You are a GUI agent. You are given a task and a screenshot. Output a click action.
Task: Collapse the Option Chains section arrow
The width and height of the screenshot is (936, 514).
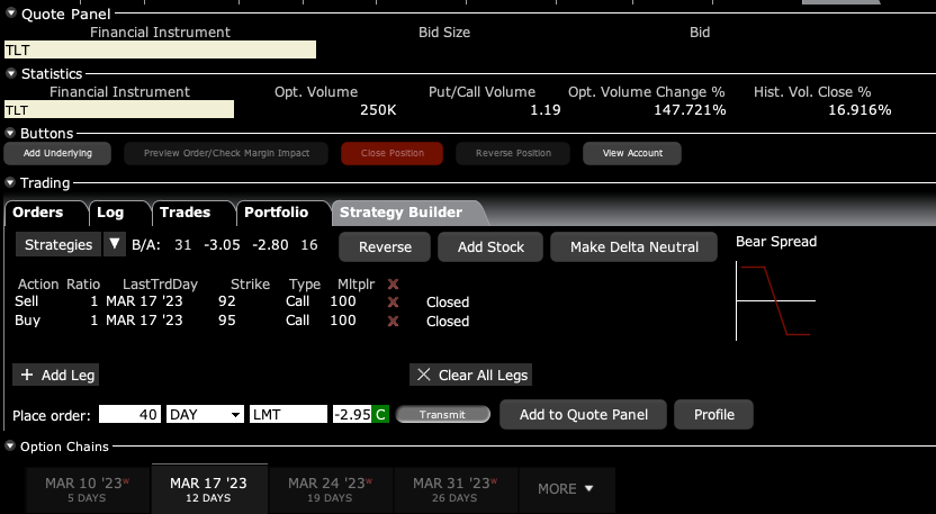tap(11, 446)
